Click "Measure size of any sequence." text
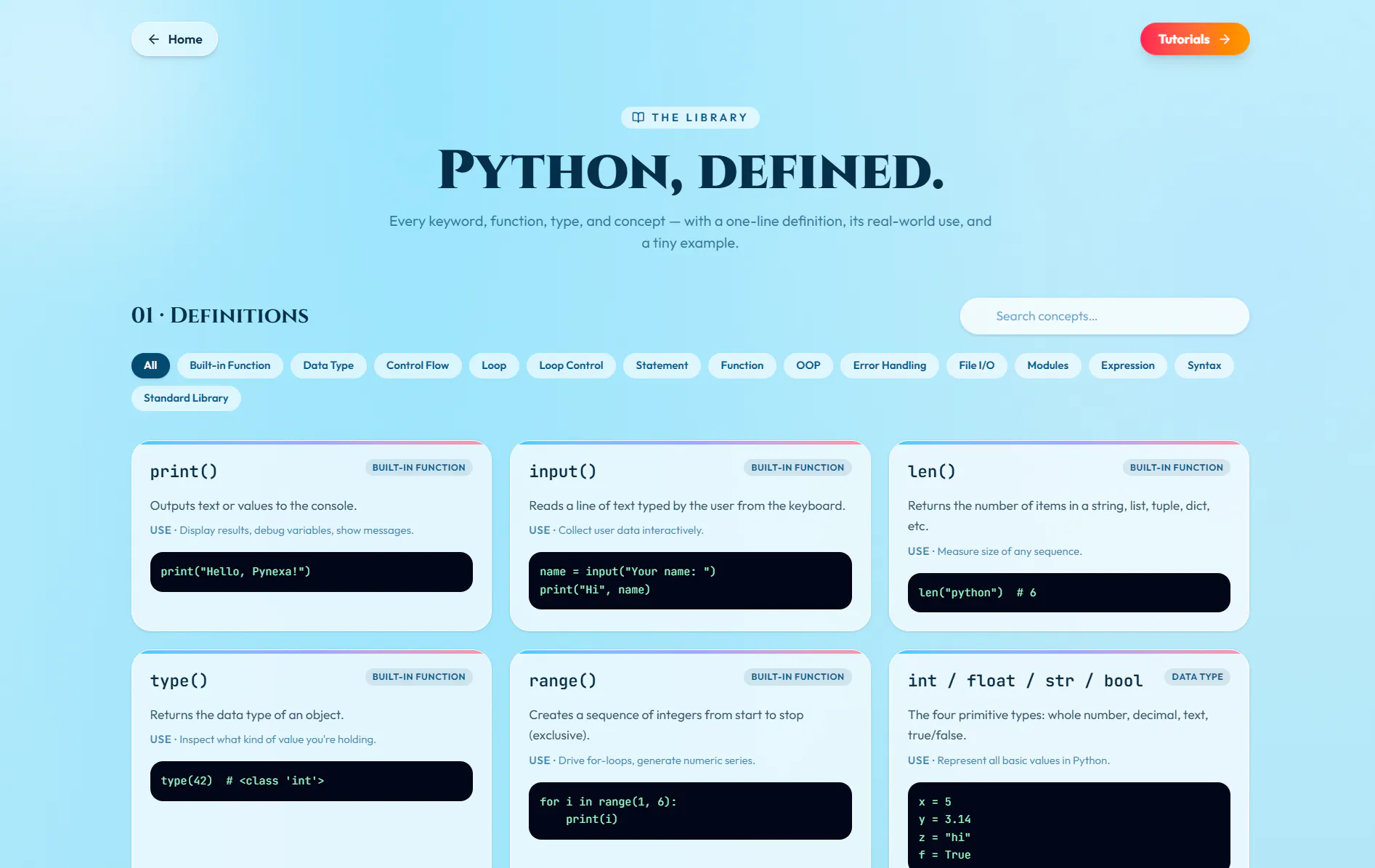The image size is (1375, 868). [1010, 551]
